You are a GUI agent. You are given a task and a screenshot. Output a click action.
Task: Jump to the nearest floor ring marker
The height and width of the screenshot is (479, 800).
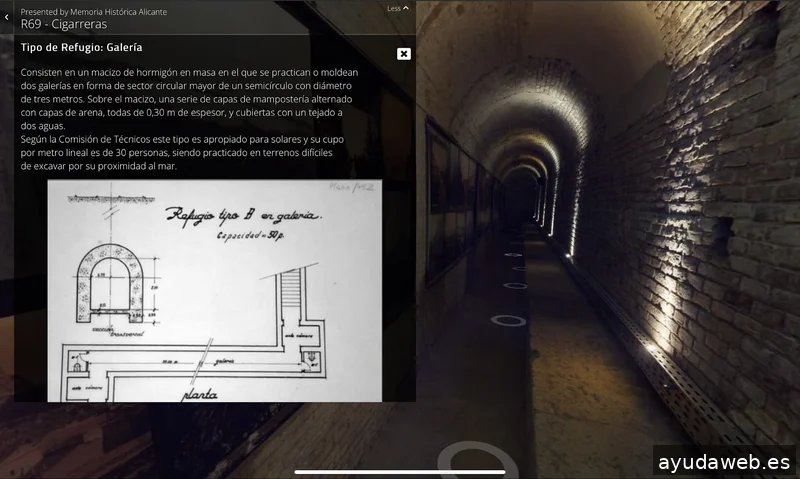pos(508,320)
